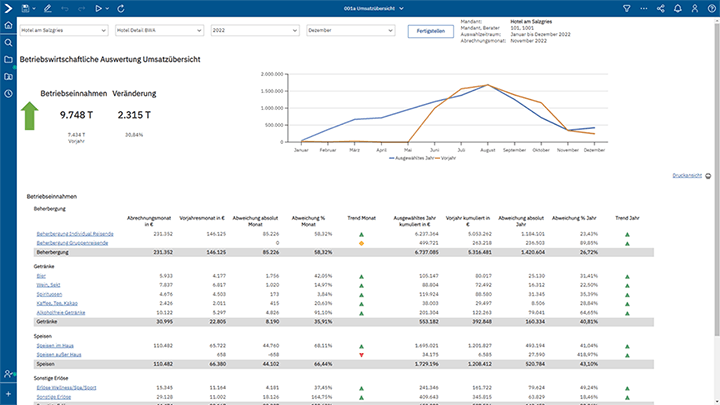This screenshot has width=720, height=405.
Task: Refresh the report with circular arrow
Action: tap(122, 8)
